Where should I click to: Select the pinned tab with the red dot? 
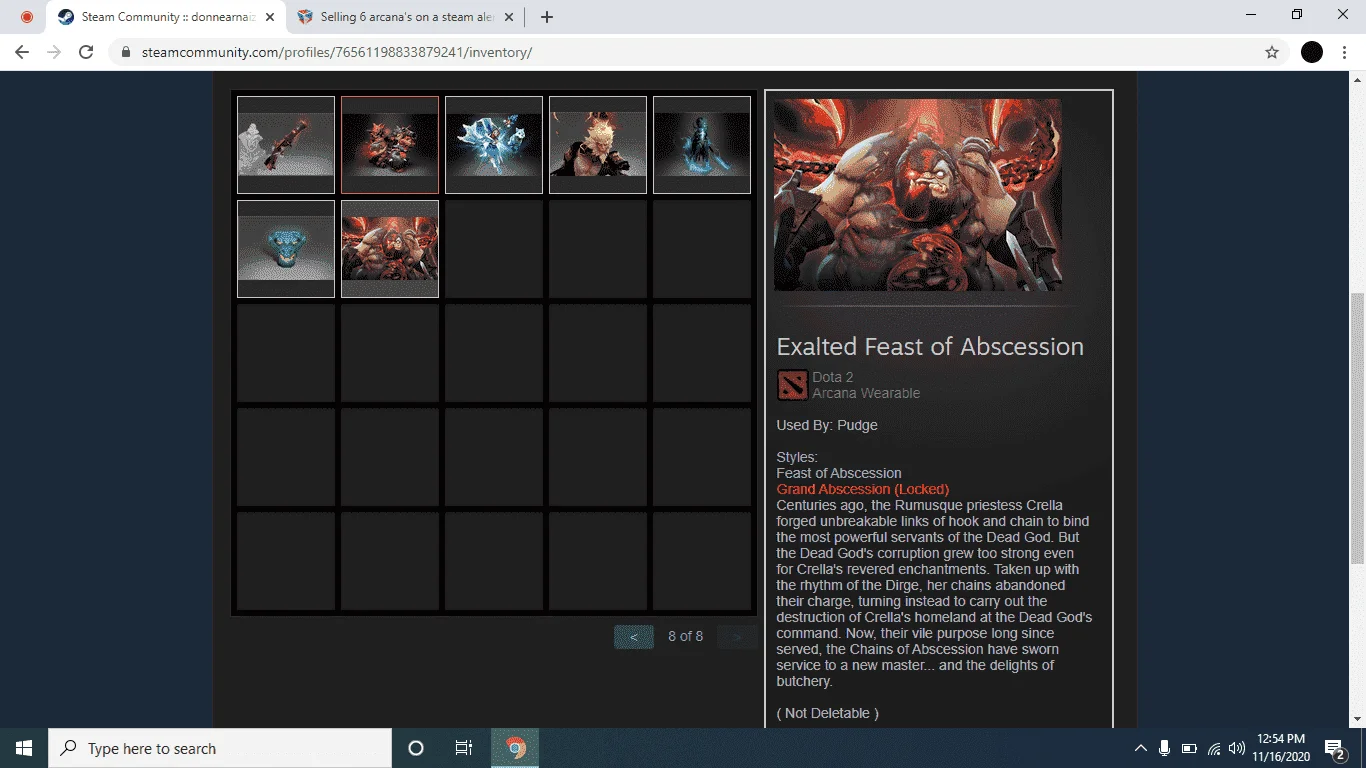(27, 17)
